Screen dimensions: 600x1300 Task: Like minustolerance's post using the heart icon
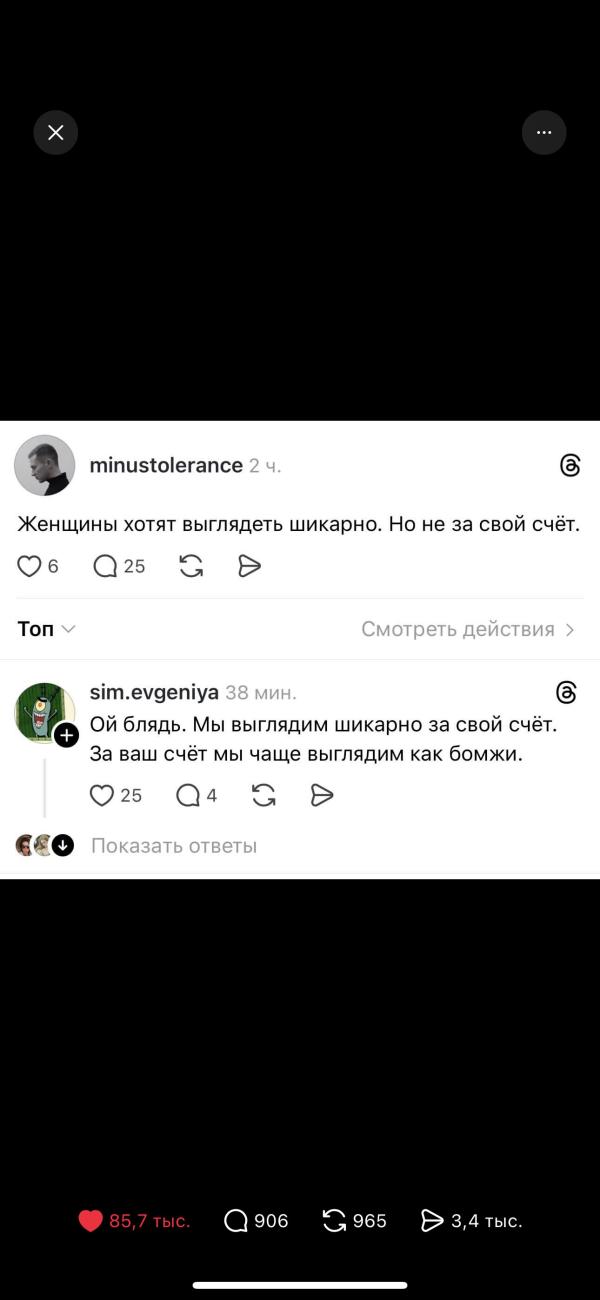pyautogui.click(x=28, y=566)
